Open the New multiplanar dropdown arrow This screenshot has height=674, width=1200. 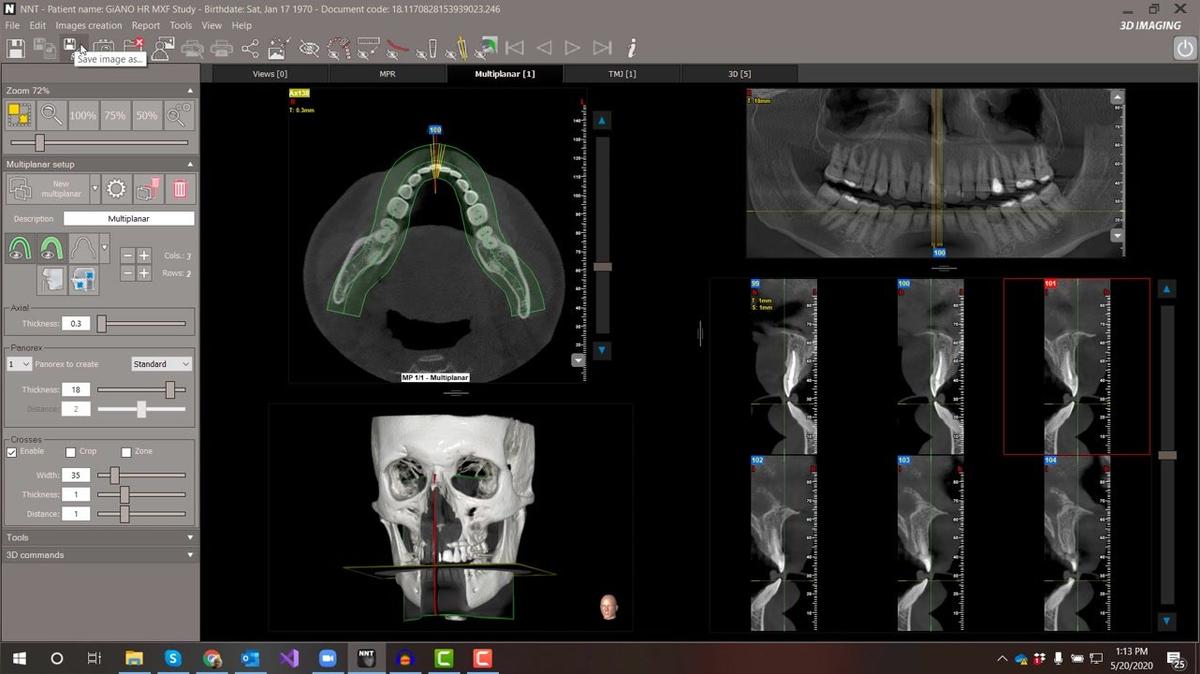[x=95, y=188]
